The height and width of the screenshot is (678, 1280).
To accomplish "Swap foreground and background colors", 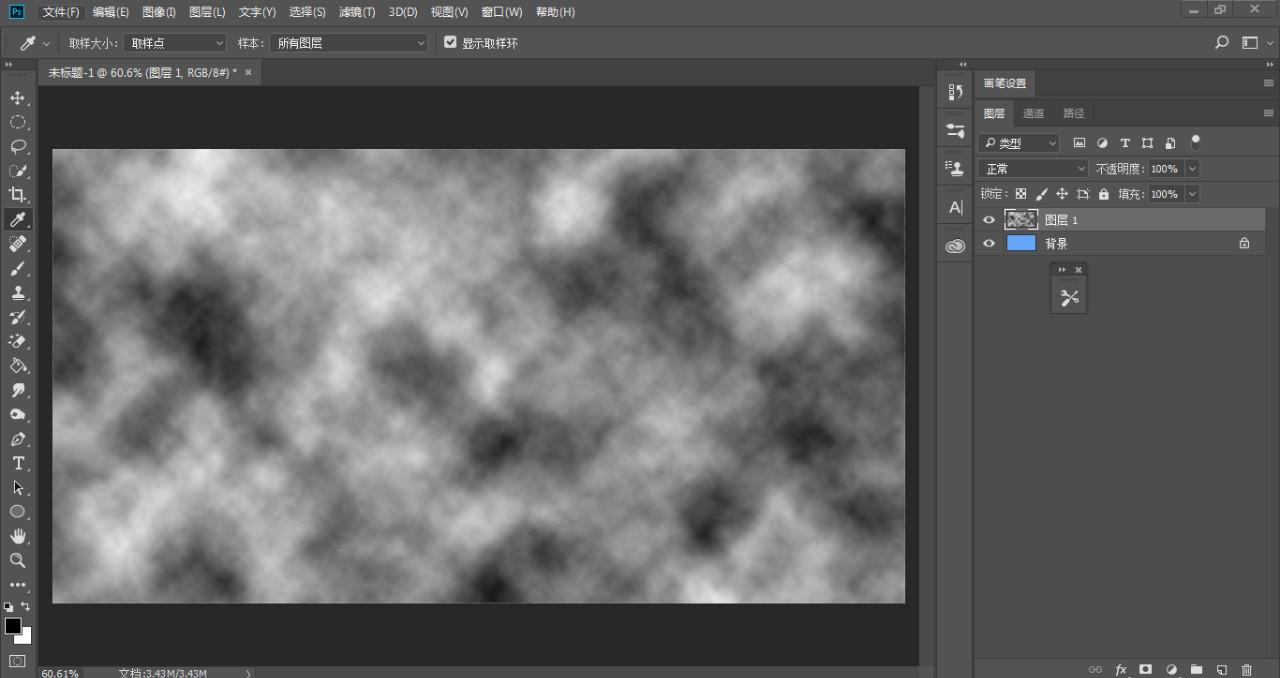I will coord(26,606).
